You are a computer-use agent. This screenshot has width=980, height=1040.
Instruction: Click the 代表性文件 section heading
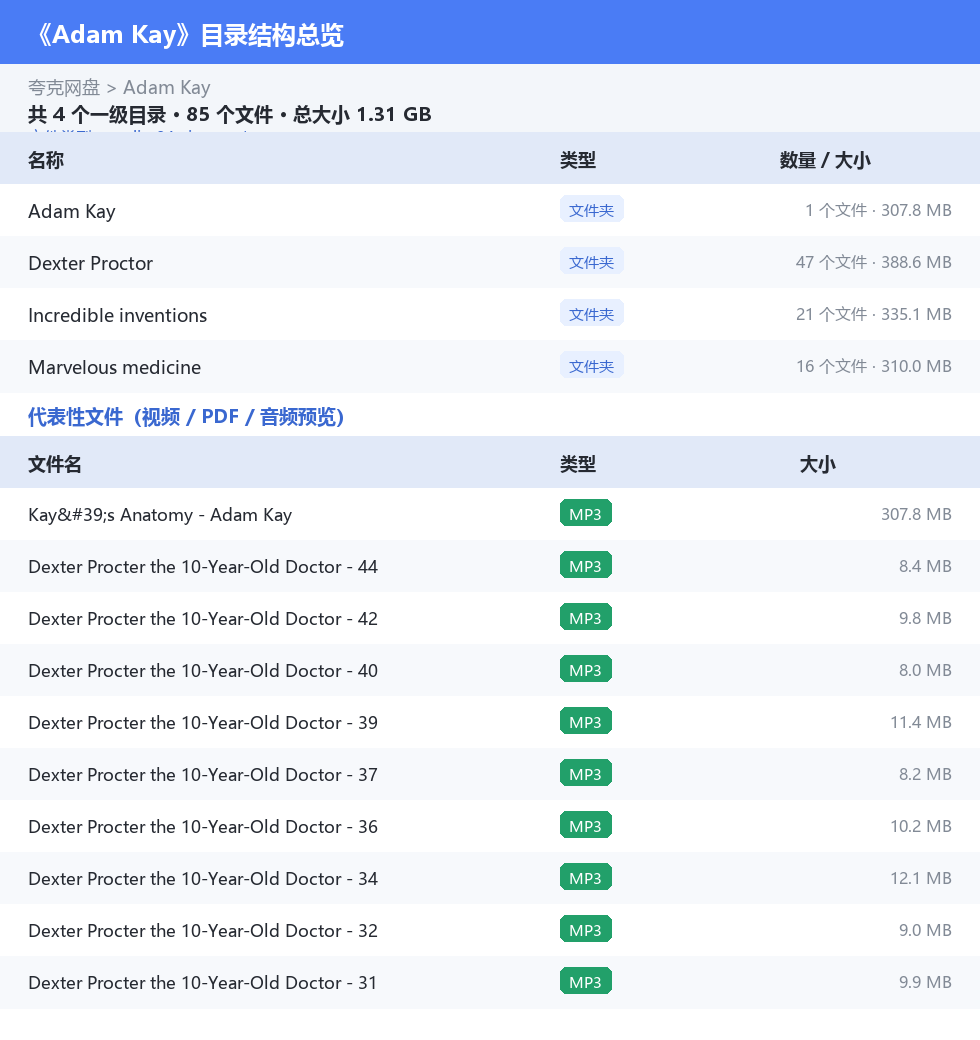click(186, 417)
